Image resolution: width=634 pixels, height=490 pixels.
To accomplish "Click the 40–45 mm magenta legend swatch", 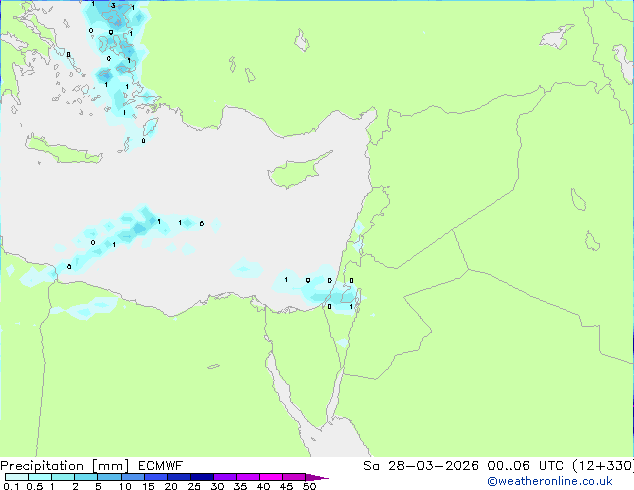I will [x=271, y=477].
